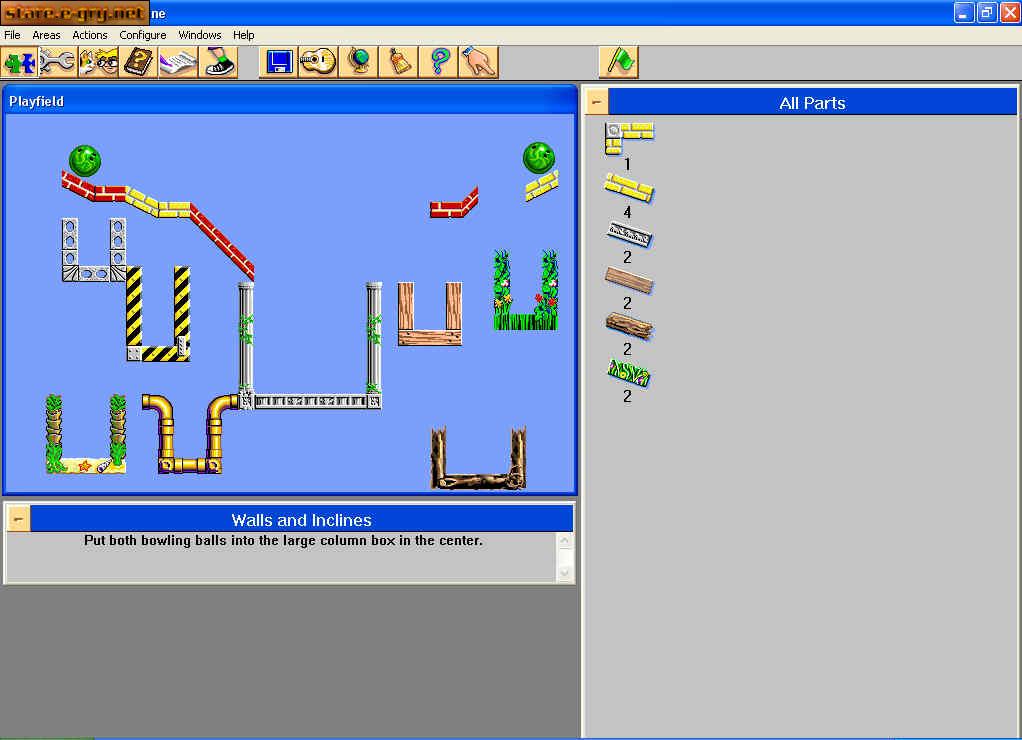Viewport: 1022px width, 740px height.
Task: Open the Windows menu
Action: [x=199, y=35]
